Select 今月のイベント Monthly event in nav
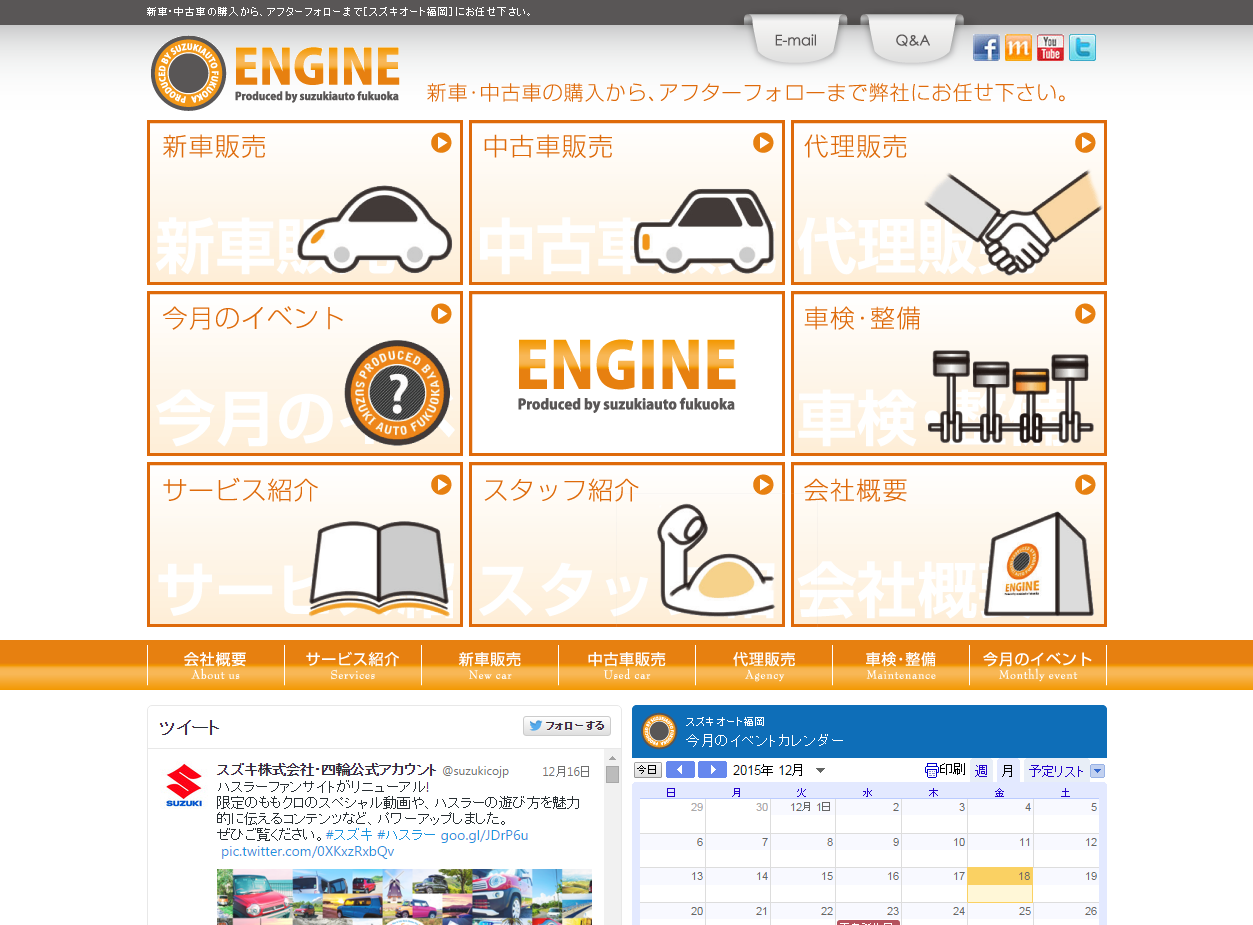Screen dimensions: 1253x925 click(1038, 665)
